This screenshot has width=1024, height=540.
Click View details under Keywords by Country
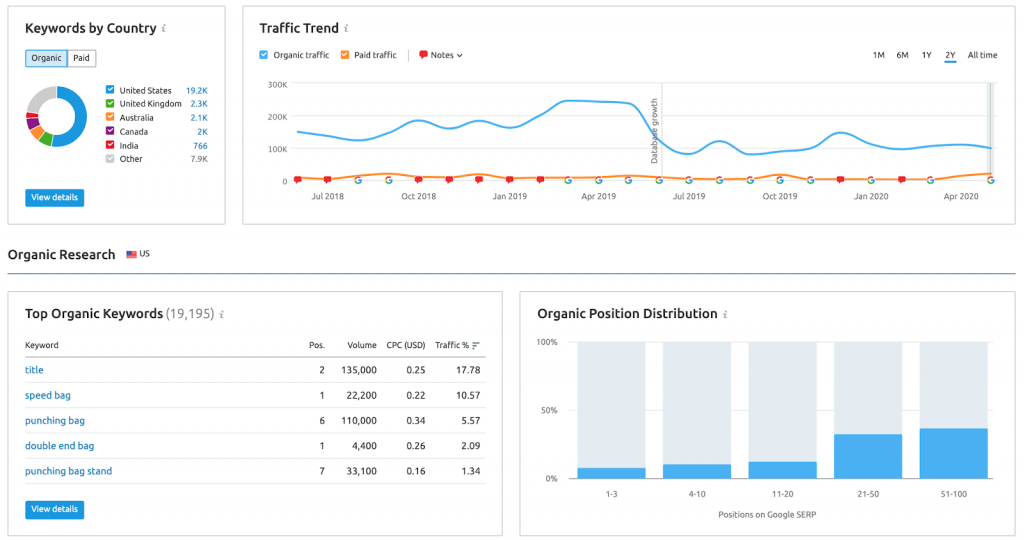point(54,197)
